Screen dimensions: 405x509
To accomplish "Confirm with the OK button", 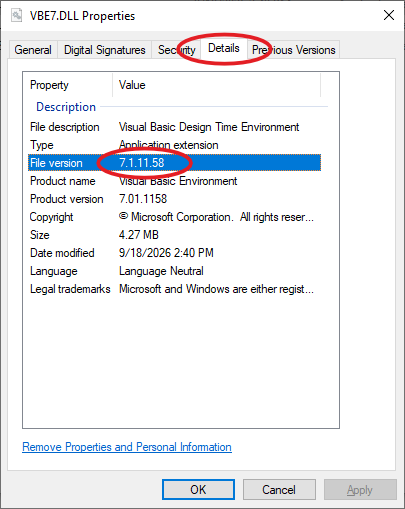I will 198,490.
